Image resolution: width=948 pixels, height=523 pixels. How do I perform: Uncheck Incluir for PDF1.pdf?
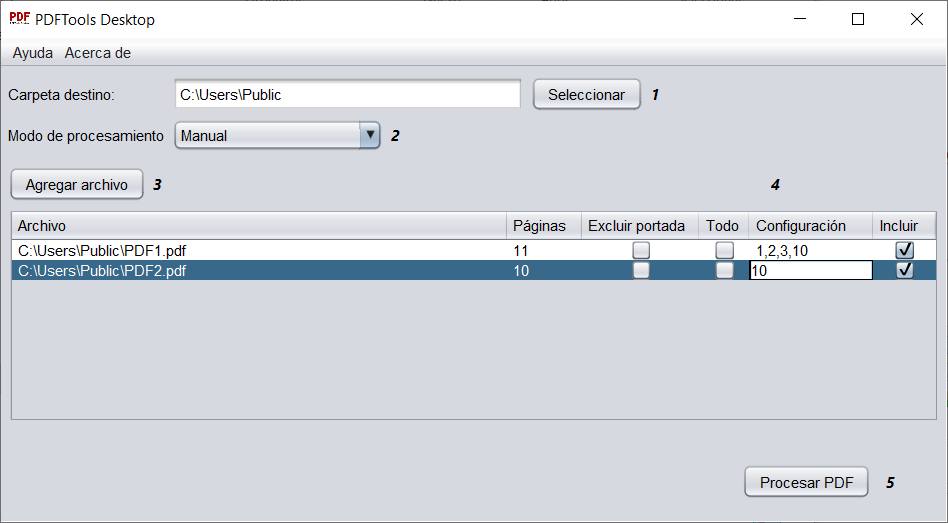coord(904,250)
